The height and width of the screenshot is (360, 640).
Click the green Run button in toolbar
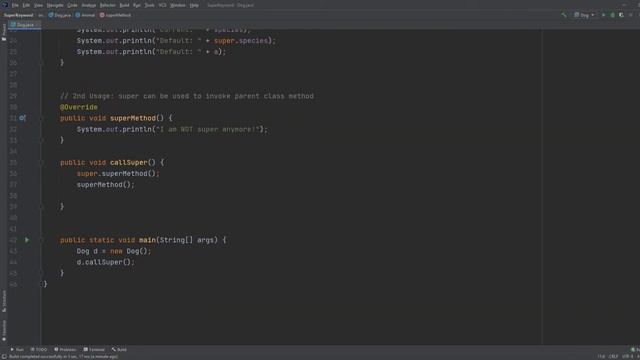(x=603, y=15)
